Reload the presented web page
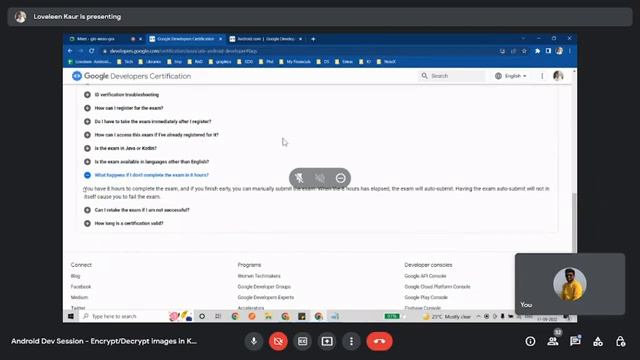The width and height of the screenshot is (640, 360). click(x=92, y=51)
